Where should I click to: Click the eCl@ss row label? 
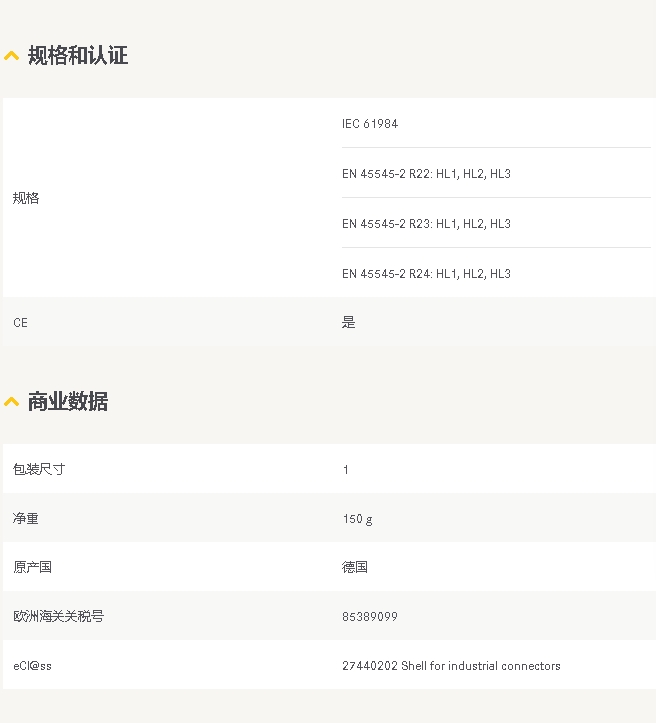32,666
